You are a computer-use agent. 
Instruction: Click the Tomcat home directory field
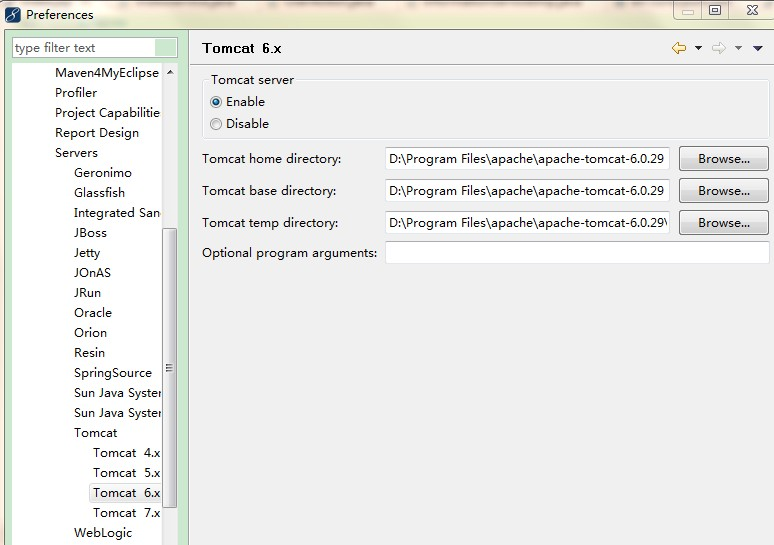tap(527, 159)
